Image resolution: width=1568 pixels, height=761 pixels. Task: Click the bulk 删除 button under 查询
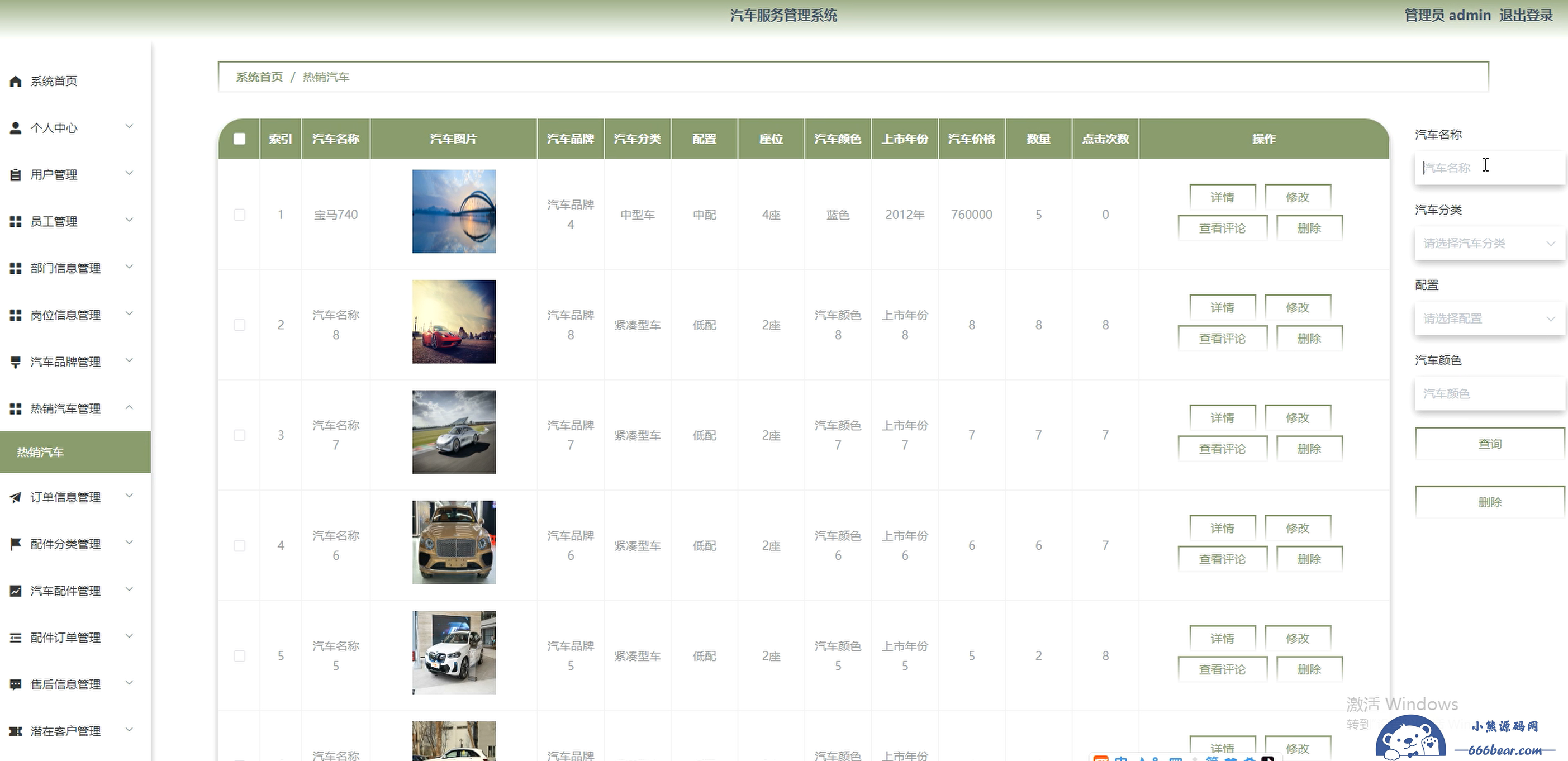click(x=1489, y=502)
